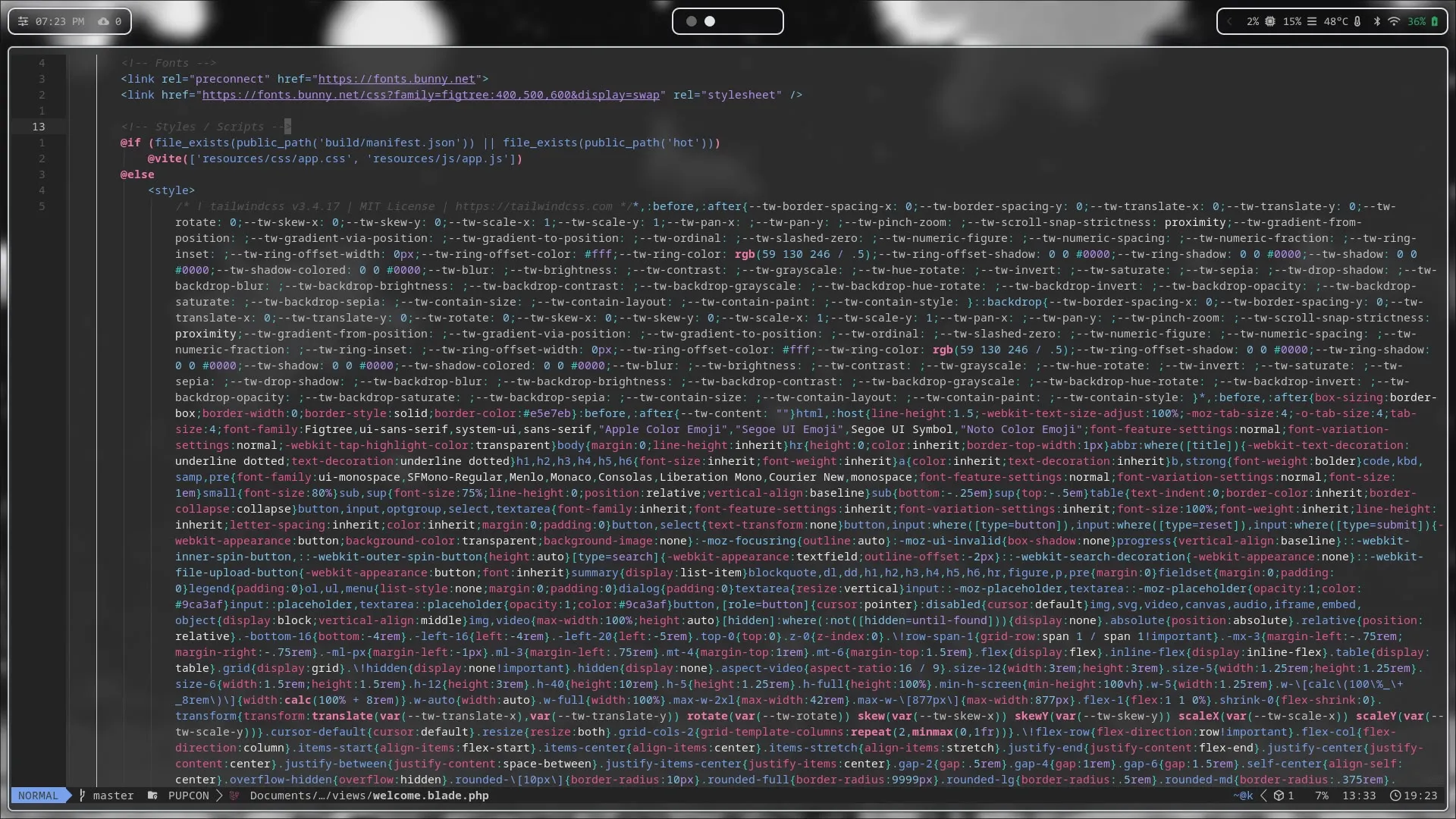1456x819 pixels.
Task: Click the CPU chip usage icon
Action: [1270, 21]
